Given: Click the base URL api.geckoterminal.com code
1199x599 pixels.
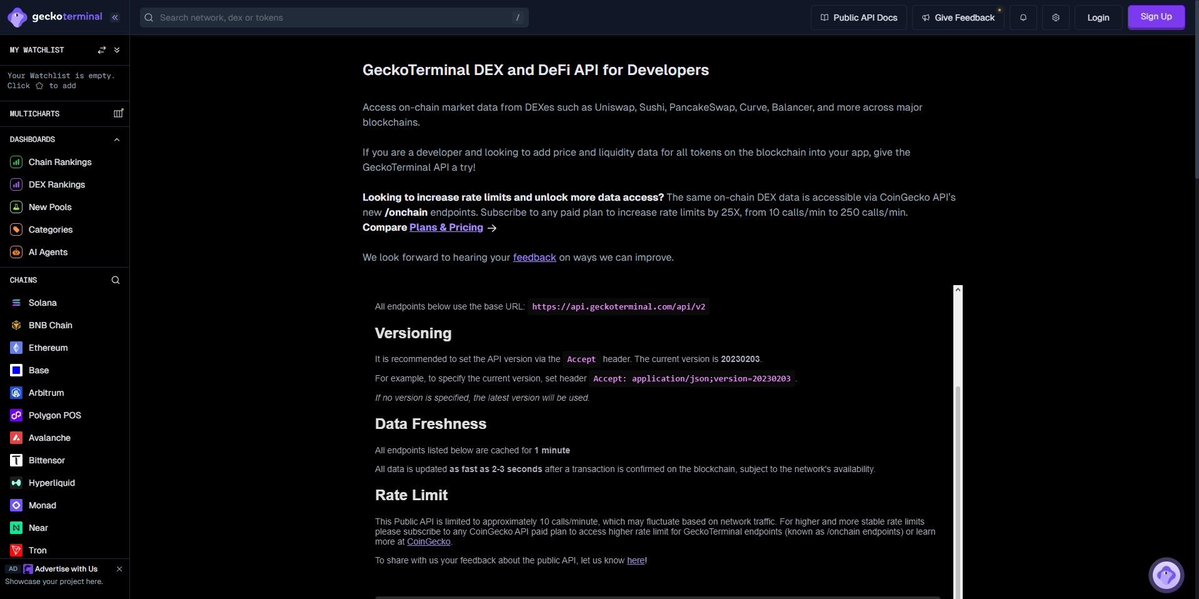Looking at the screenshot, I should (x=619, y=306).
